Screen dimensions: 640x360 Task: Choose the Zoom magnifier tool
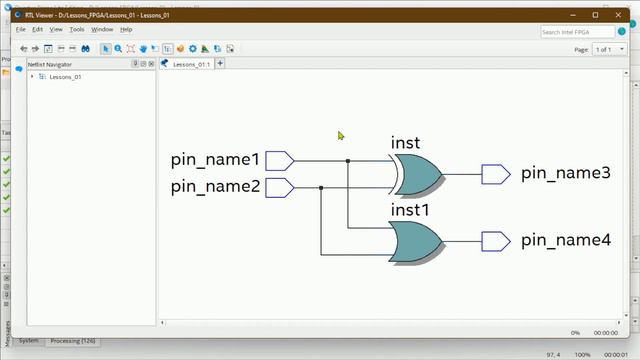tap(118, 49)
